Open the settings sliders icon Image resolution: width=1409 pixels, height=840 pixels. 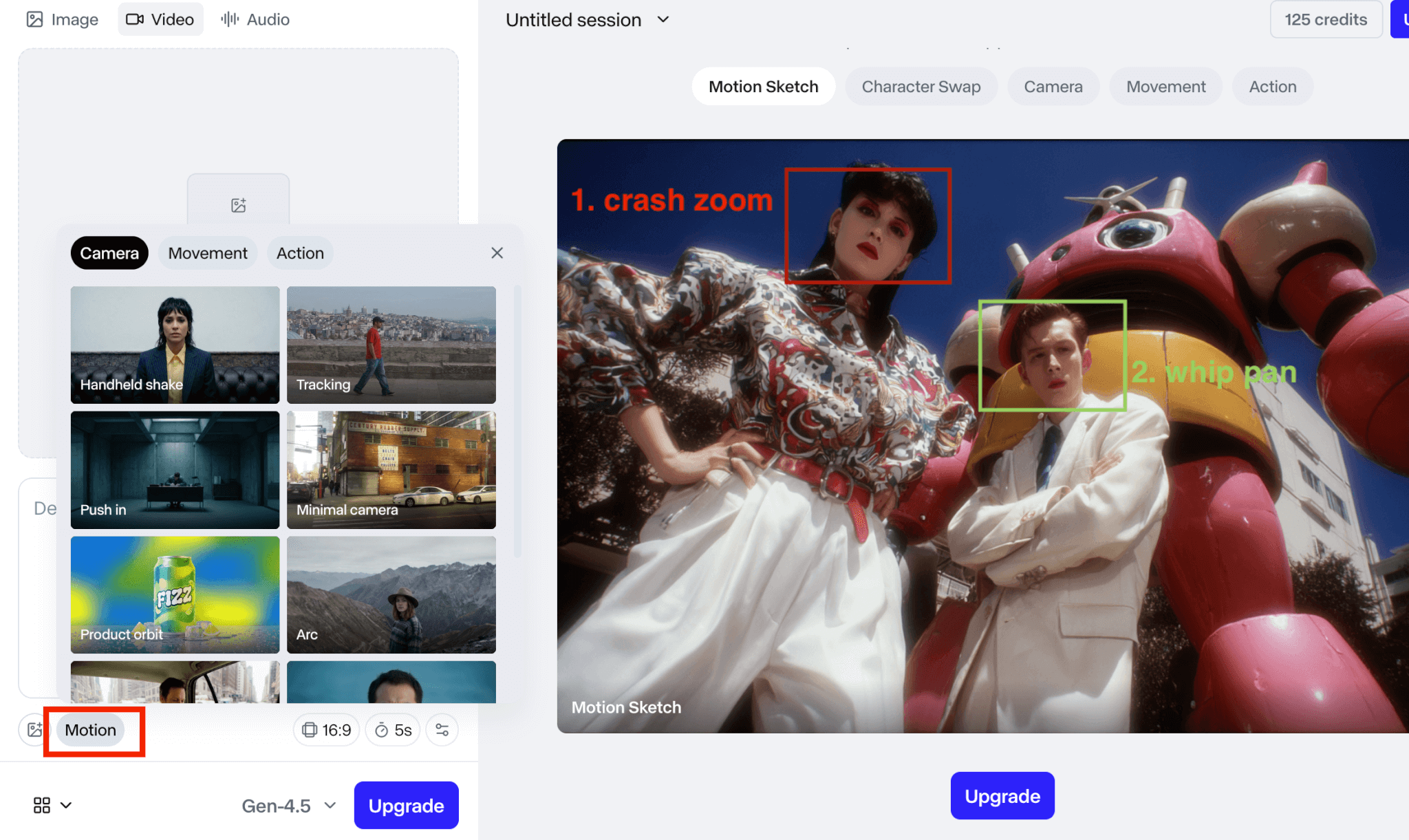442,730
